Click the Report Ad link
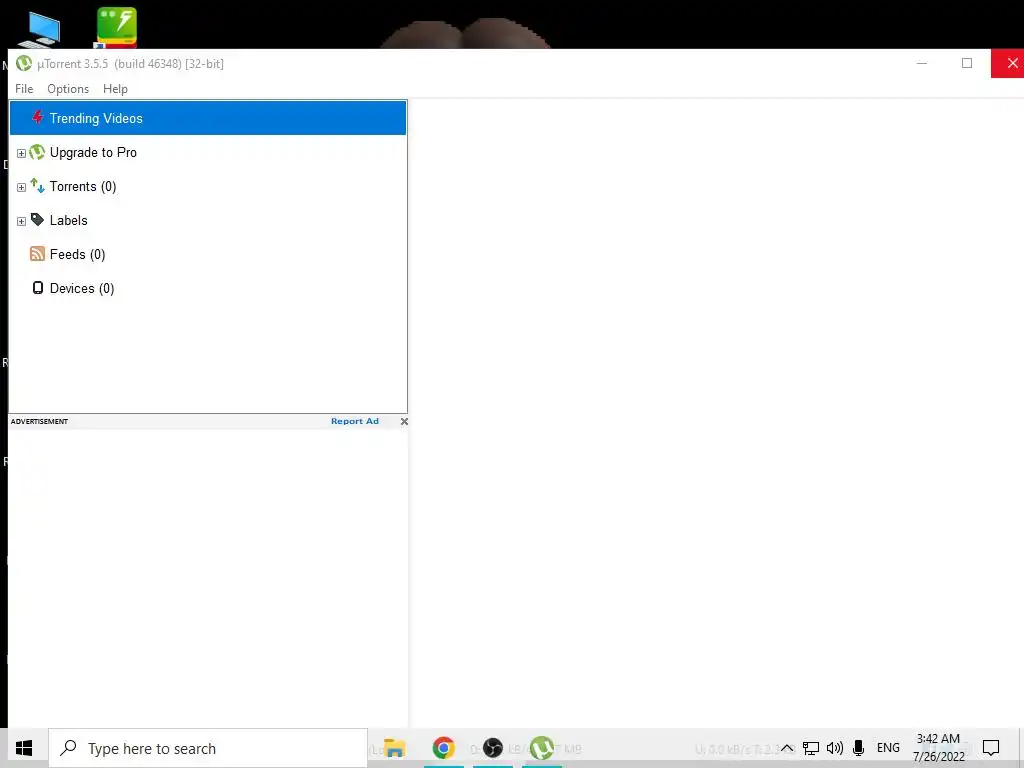 point(355,421)
